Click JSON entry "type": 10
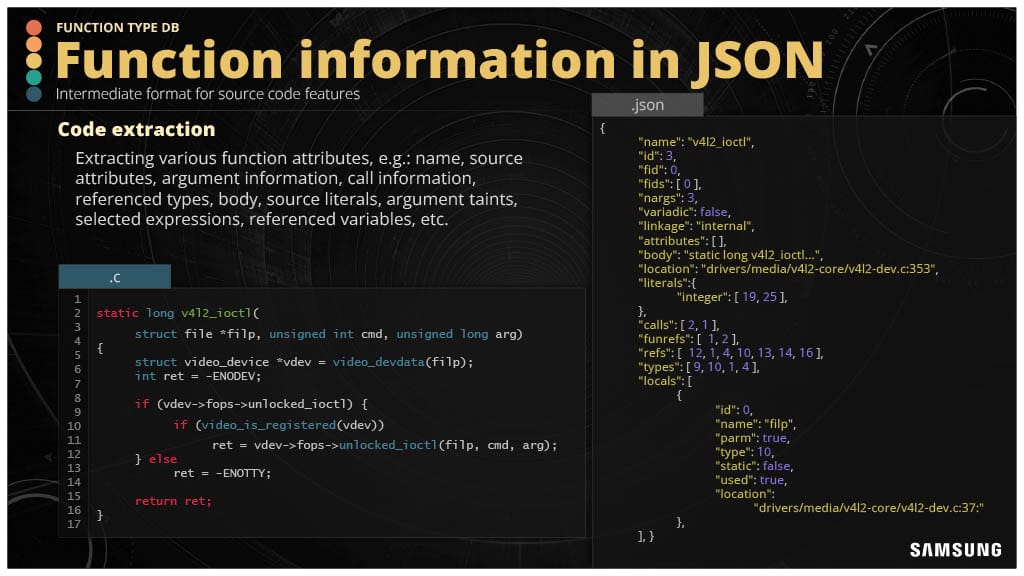The image size is (1024, 576). (x=744, y=452)
